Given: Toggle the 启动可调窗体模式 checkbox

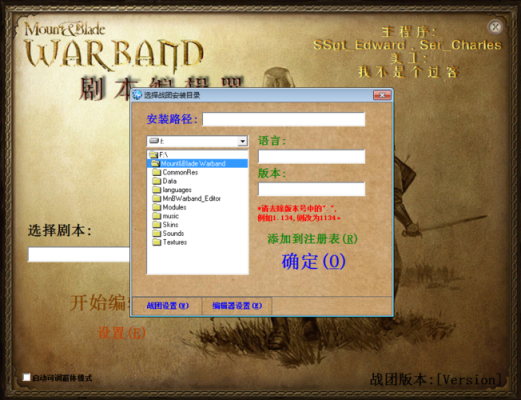Looking at the screenshot, I should point(26,377).
